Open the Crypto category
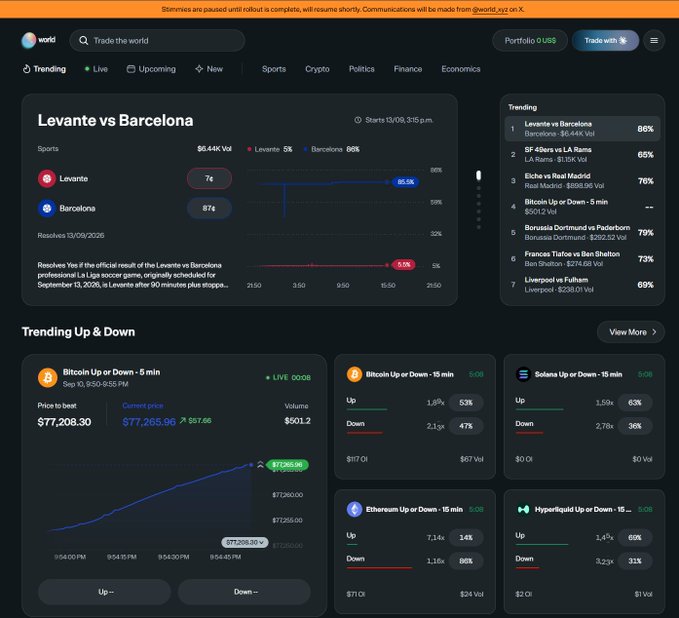 click(x=317, y=69)
